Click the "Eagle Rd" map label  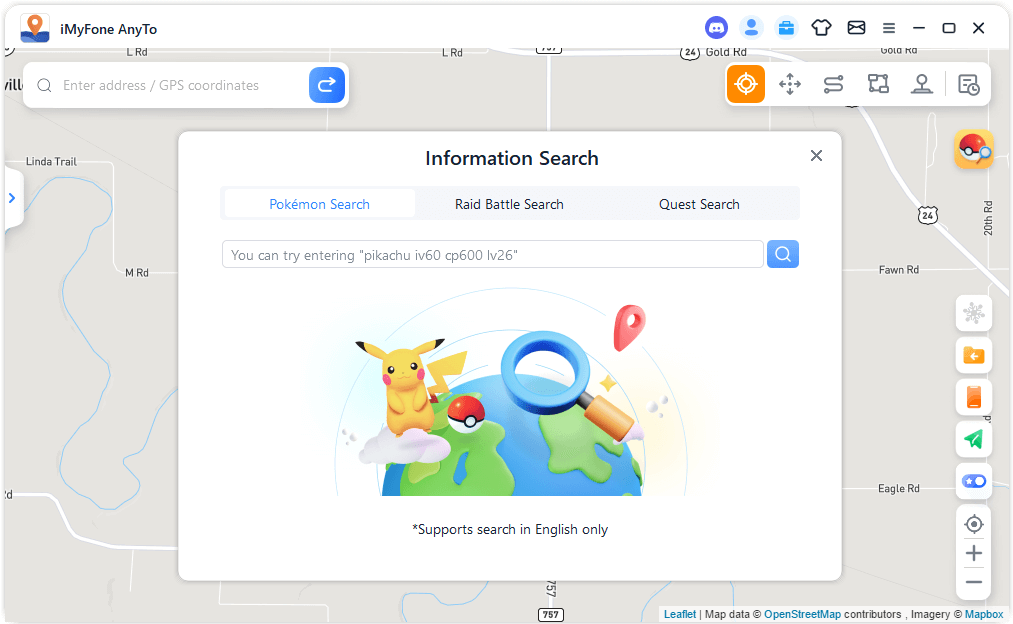898,488
